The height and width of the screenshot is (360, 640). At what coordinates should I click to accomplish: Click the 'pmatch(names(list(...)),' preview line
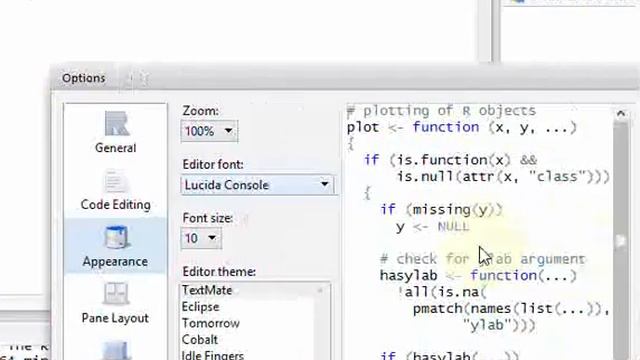511,309
